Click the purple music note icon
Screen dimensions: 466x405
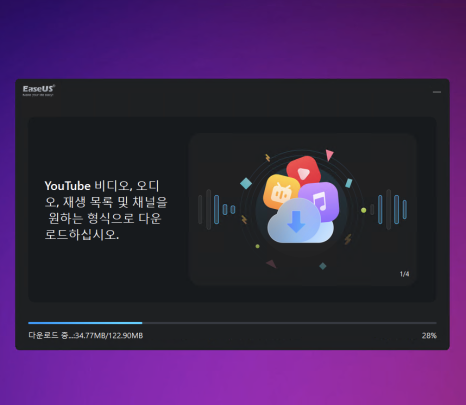pos(320,201)
